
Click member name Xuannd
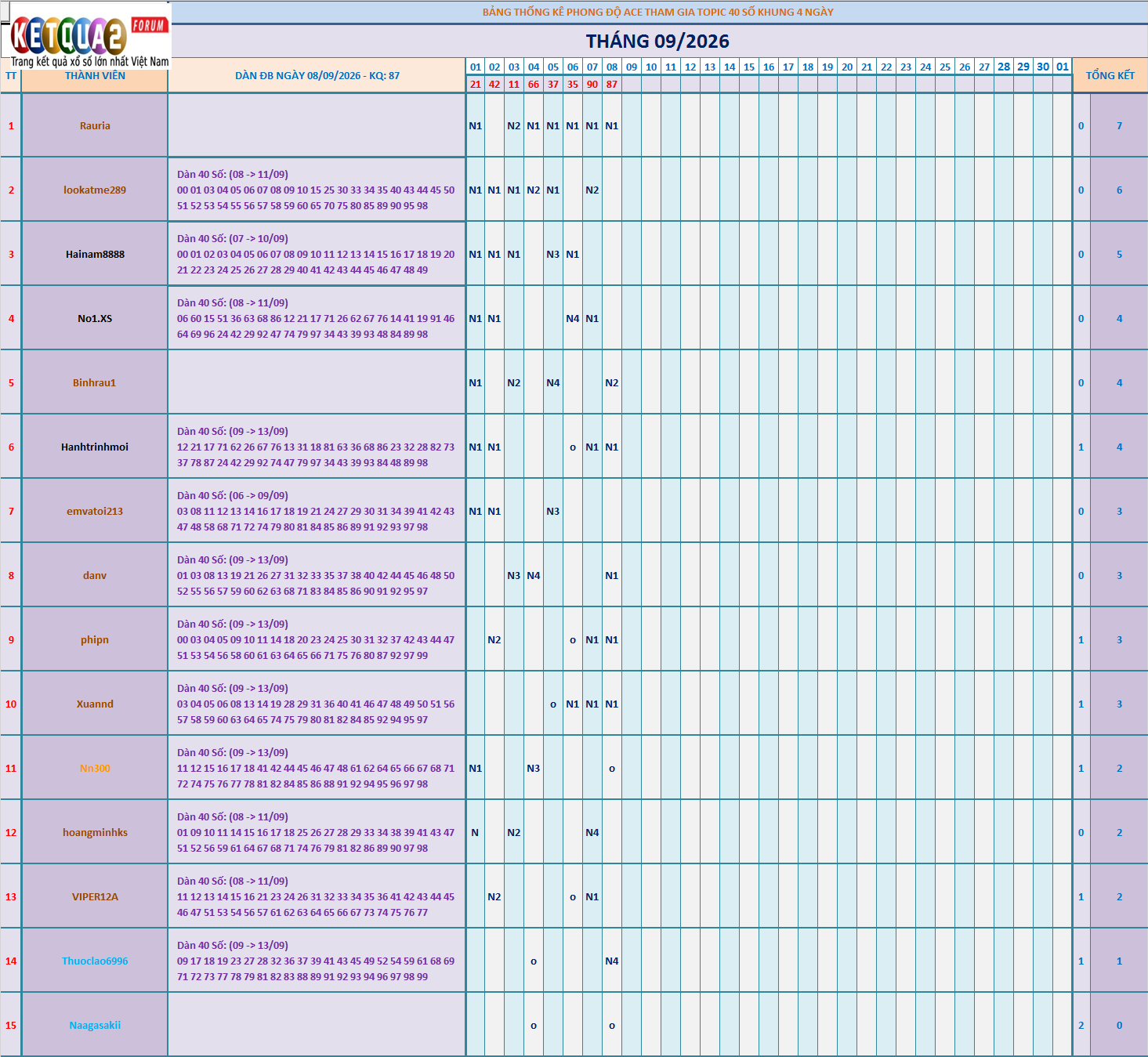tap(95, 704)
